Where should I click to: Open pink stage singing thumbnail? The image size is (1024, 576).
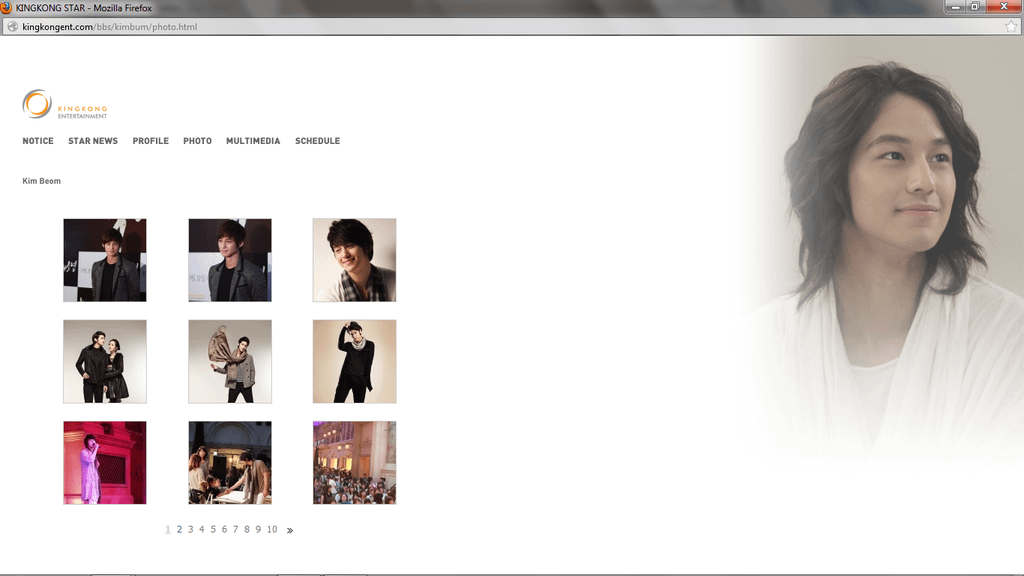(104, 462)
